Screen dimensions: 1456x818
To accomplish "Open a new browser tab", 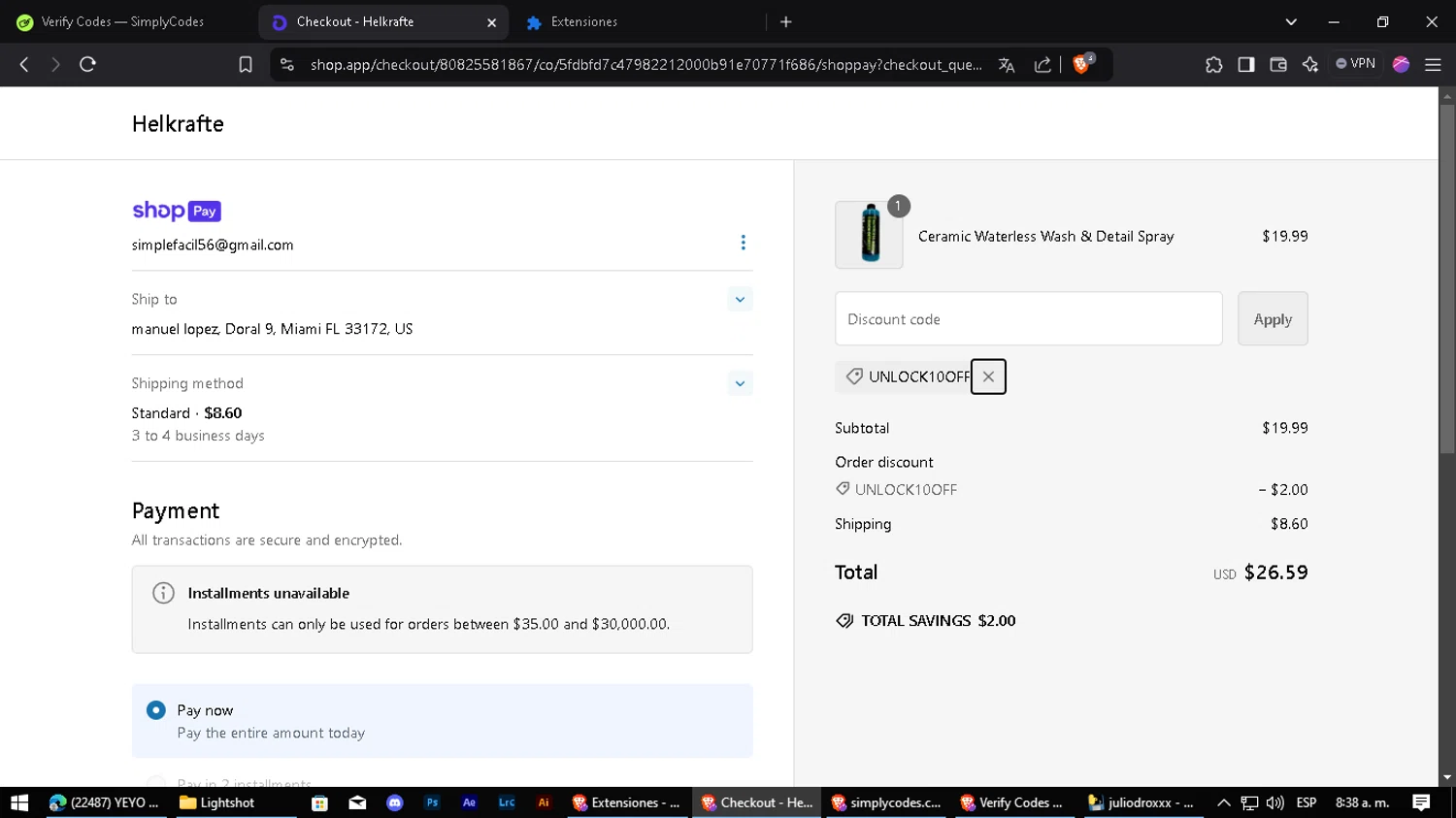I will point(786,21).
